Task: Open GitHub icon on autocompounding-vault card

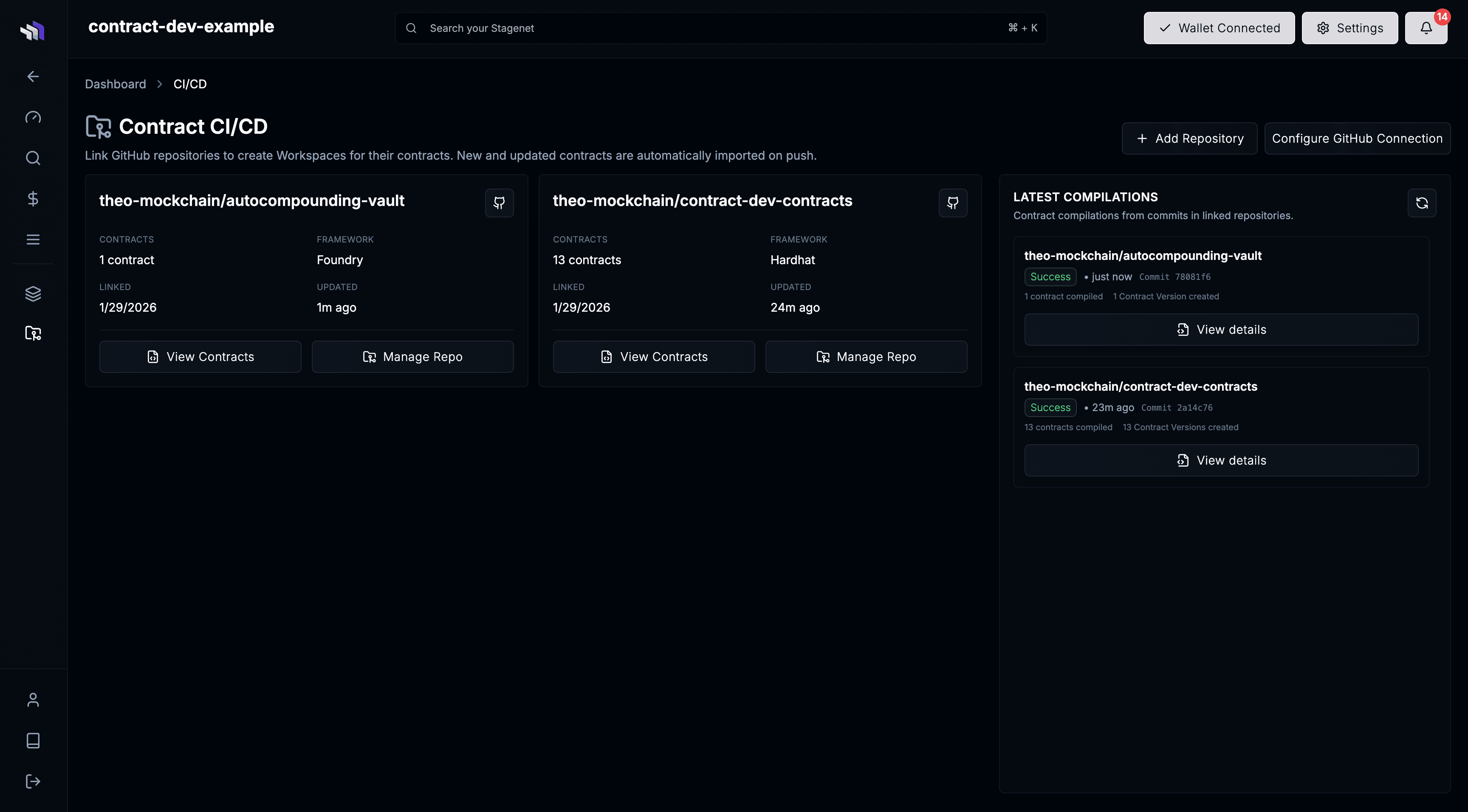Action: [x=499, y=203]
